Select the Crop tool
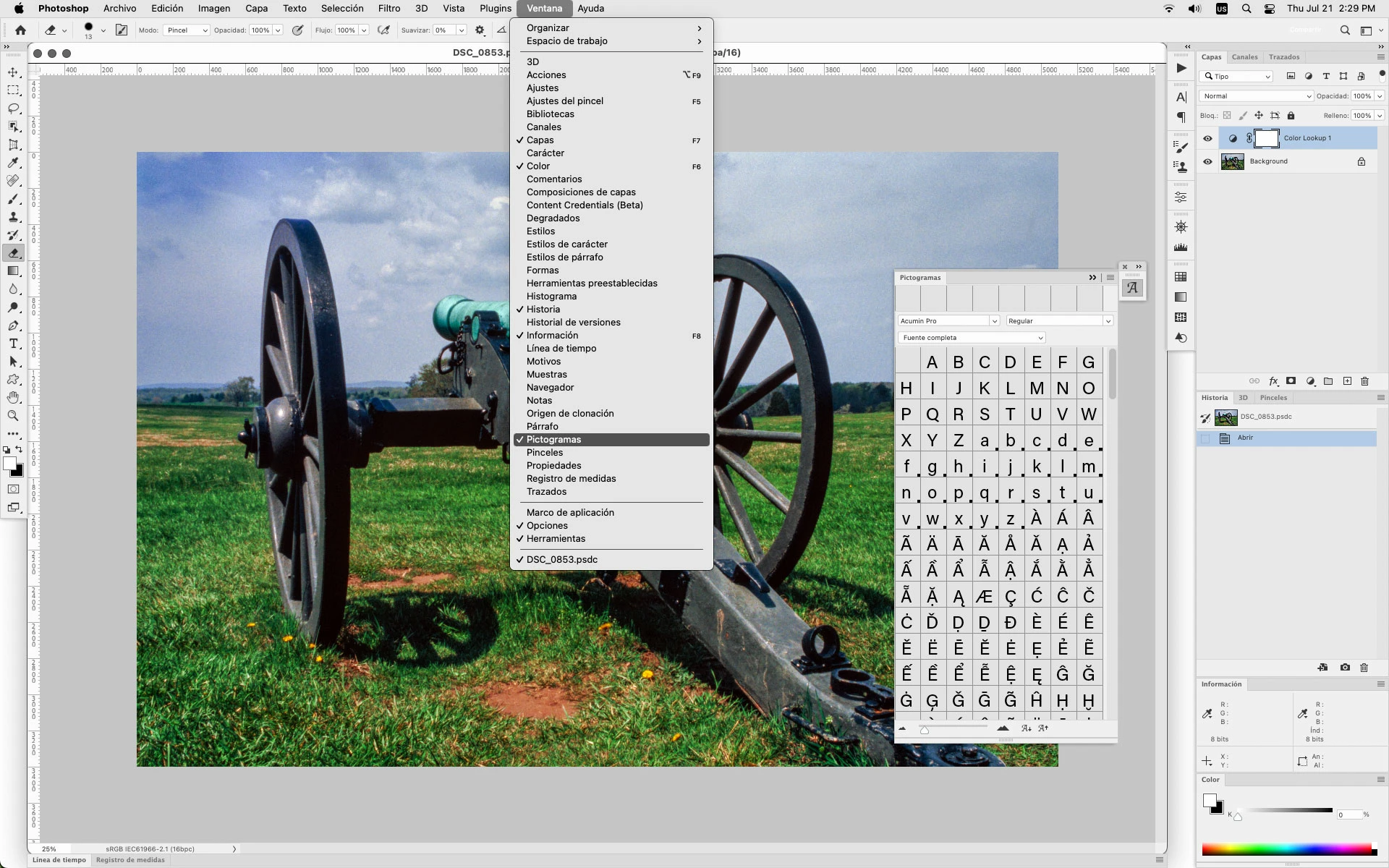The width and height of the screenshot is (1389, 868). 13,145
